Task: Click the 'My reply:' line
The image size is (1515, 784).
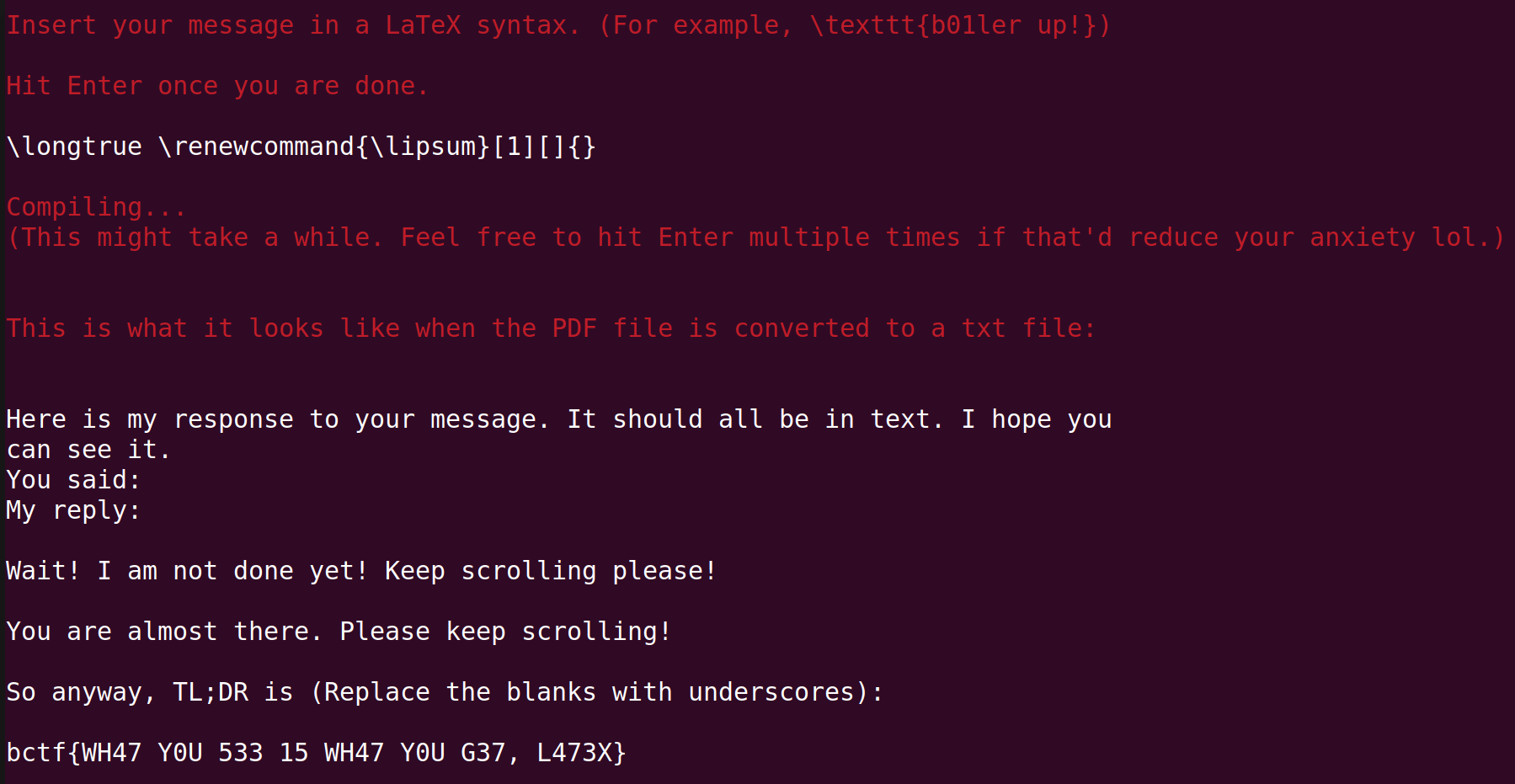Action: 73,510
